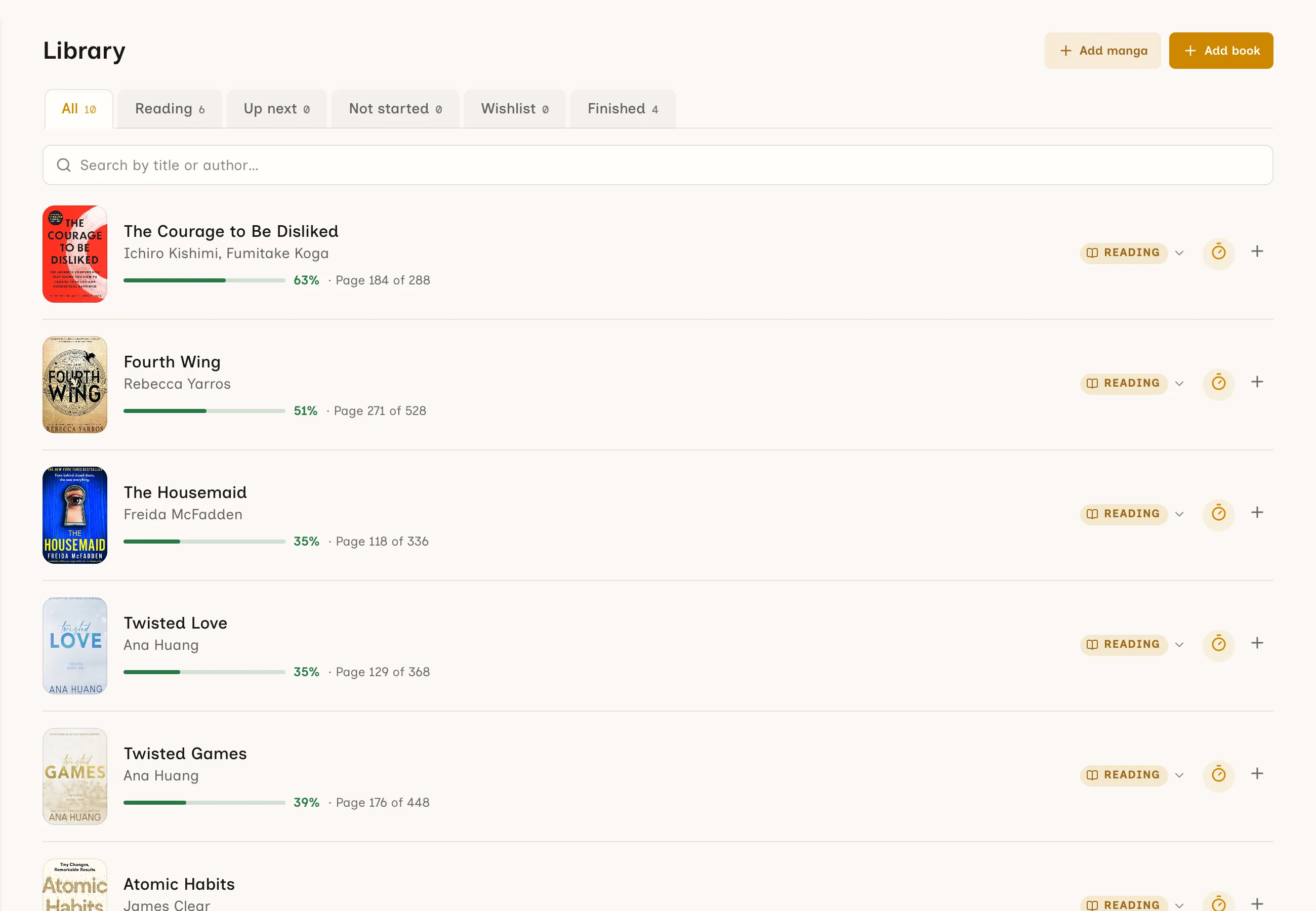1316x911 pixels.
Task: Open status dropdown for The Housemaid
Action: click(1132, 514)
